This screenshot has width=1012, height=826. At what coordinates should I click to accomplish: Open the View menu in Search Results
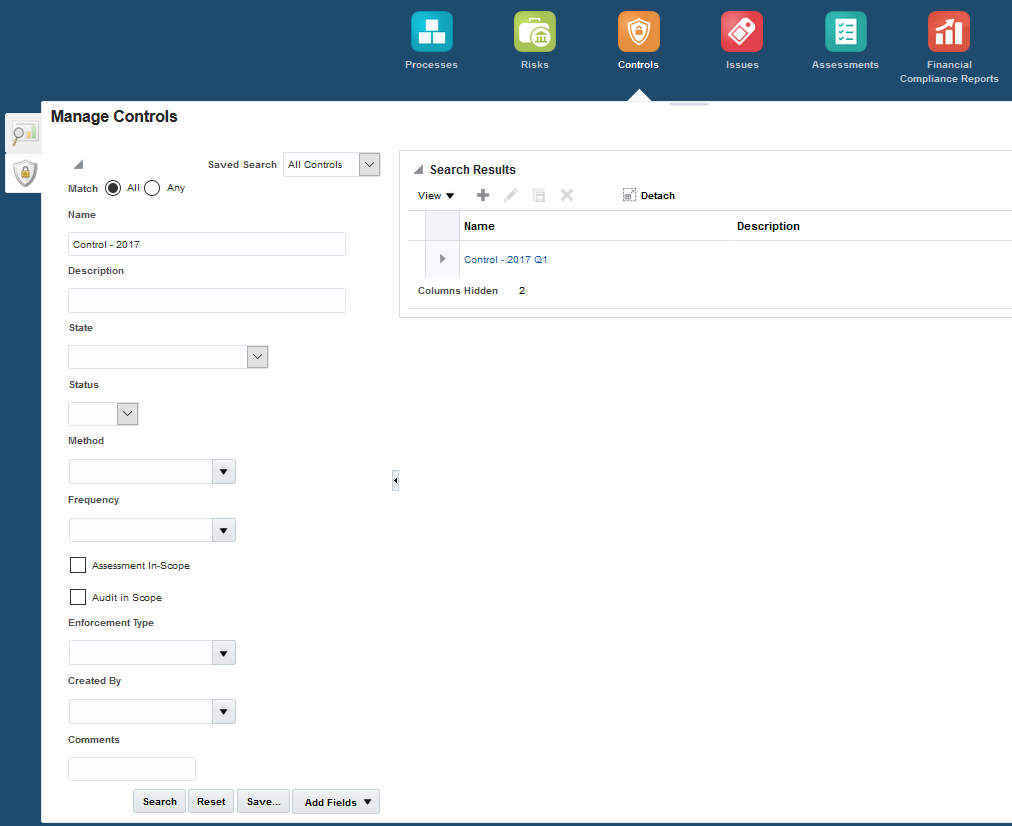pyautogui.click(x=435, y=195)
